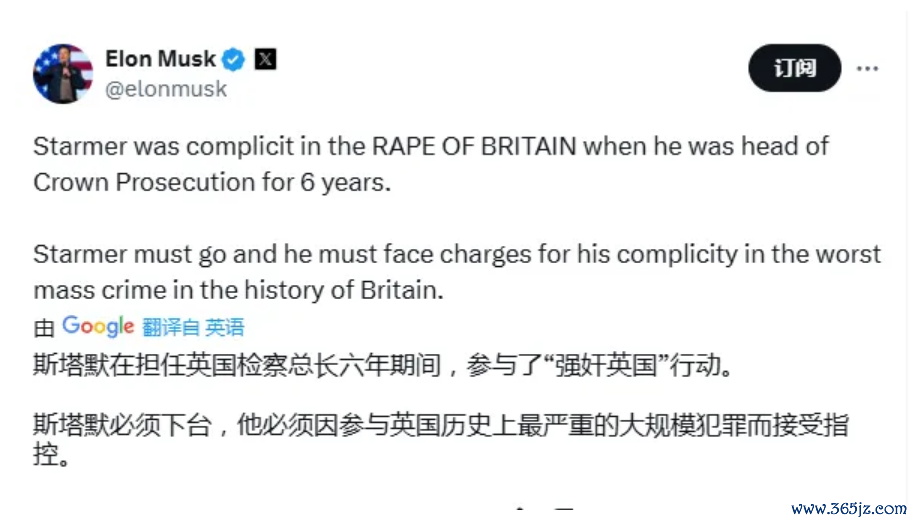Subscribe using the 订阅 button
The height and width of the screenshot is (524, 914).
point(795,68)
